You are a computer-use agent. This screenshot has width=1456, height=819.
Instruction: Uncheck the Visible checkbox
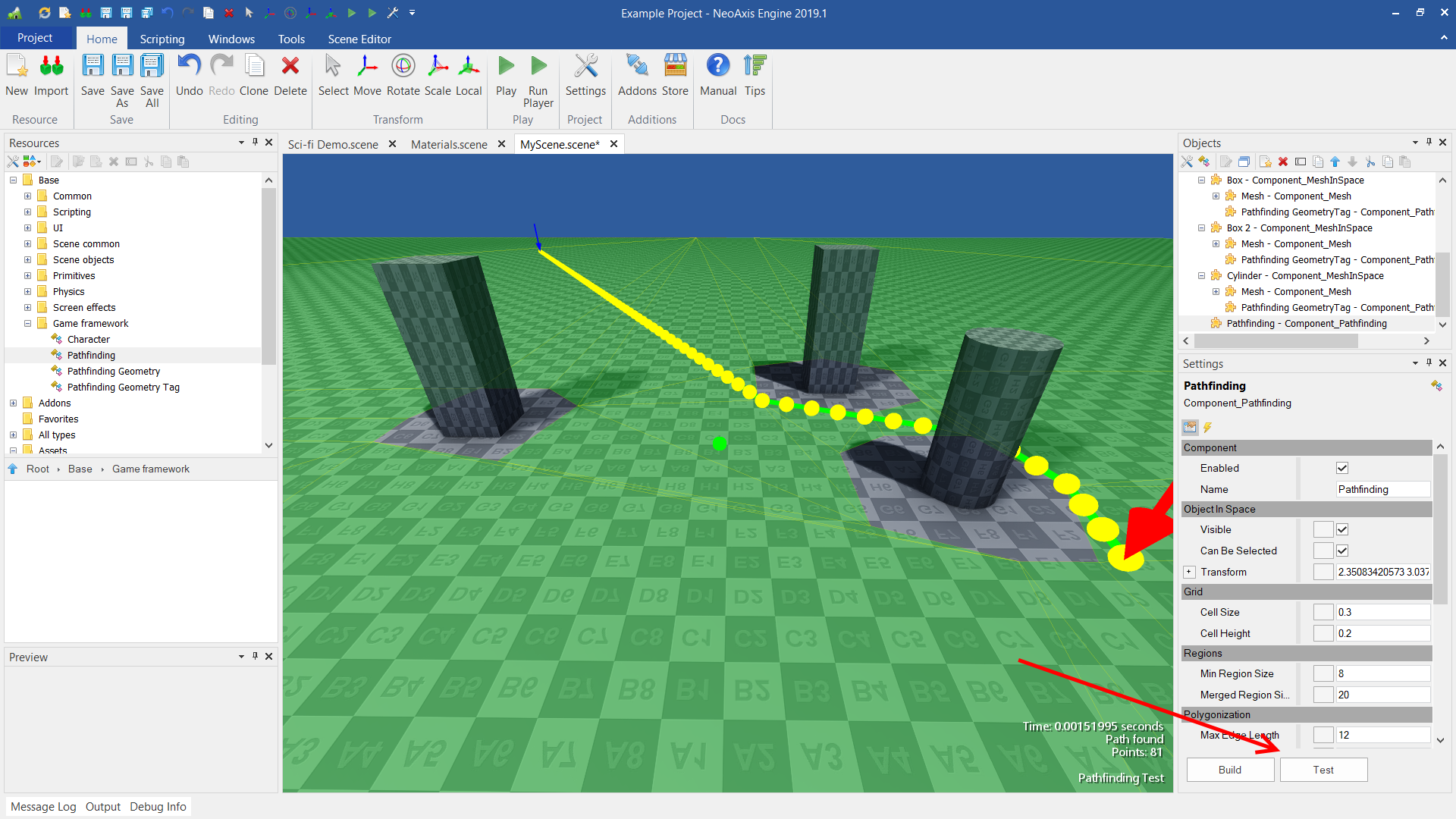point(1342,530)
